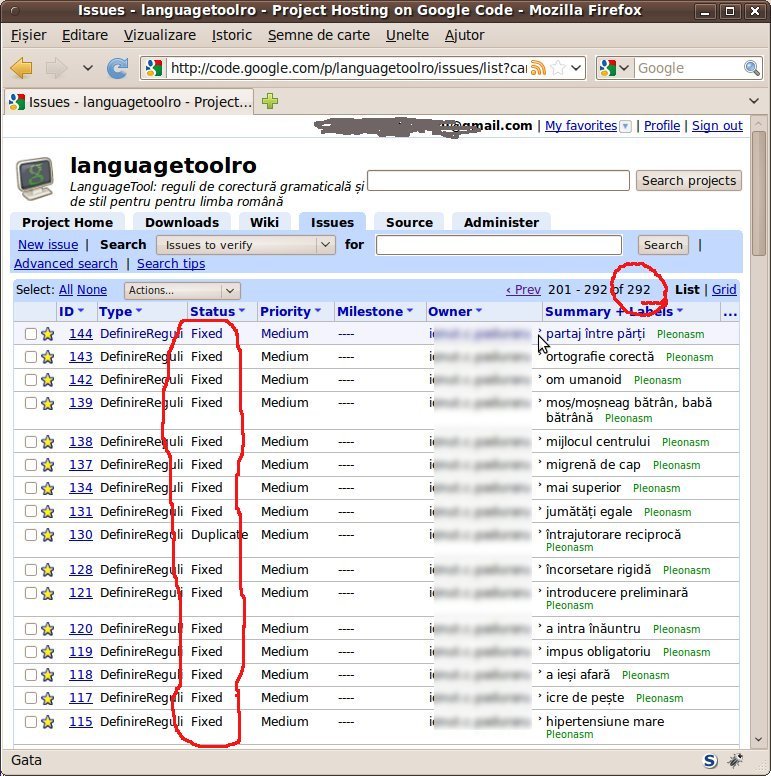771x776 pixels.
Task: Star issue 139
Action: click(x=48, y=403)
